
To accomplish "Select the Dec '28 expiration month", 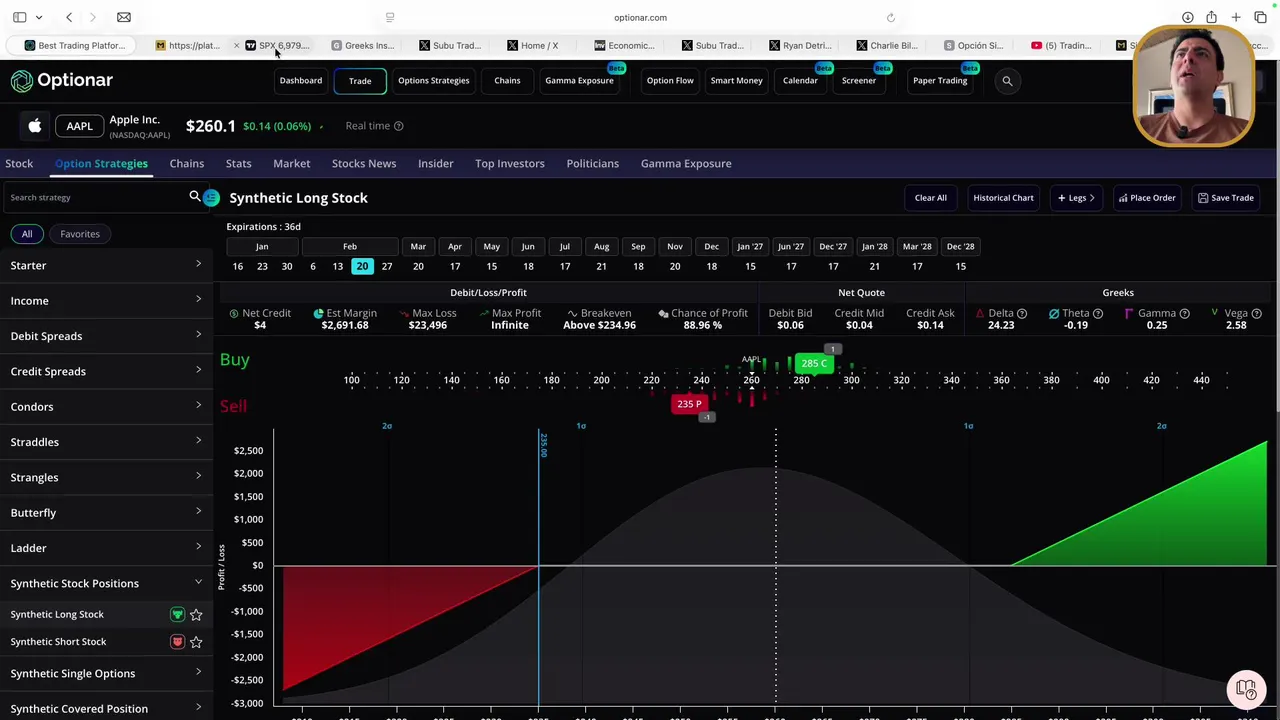I will pyautogui.click(x=960, y=246).
